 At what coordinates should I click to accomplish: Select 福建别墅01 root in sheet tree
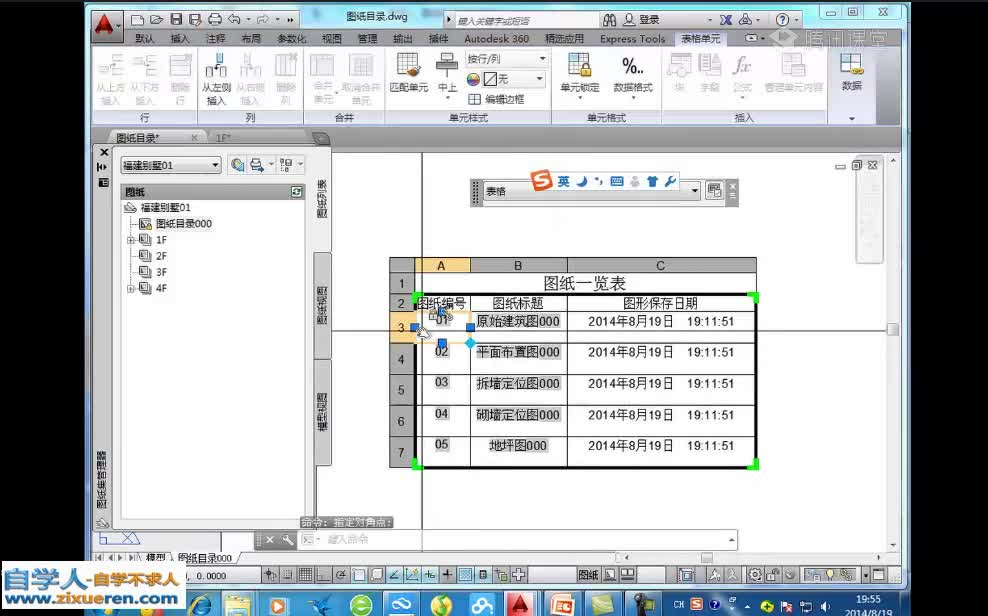tap(165, 207)
